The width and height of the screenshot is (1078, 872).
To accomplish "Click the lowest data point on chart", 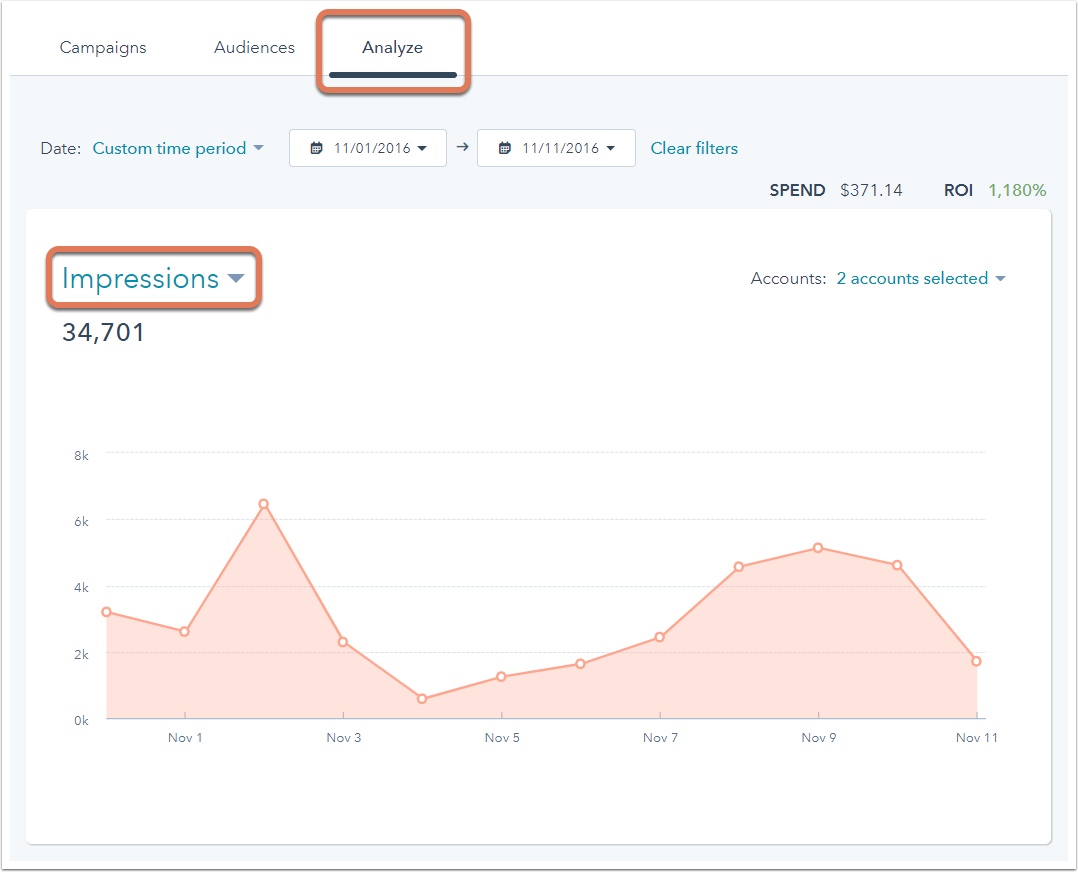I will coord(422,699).
